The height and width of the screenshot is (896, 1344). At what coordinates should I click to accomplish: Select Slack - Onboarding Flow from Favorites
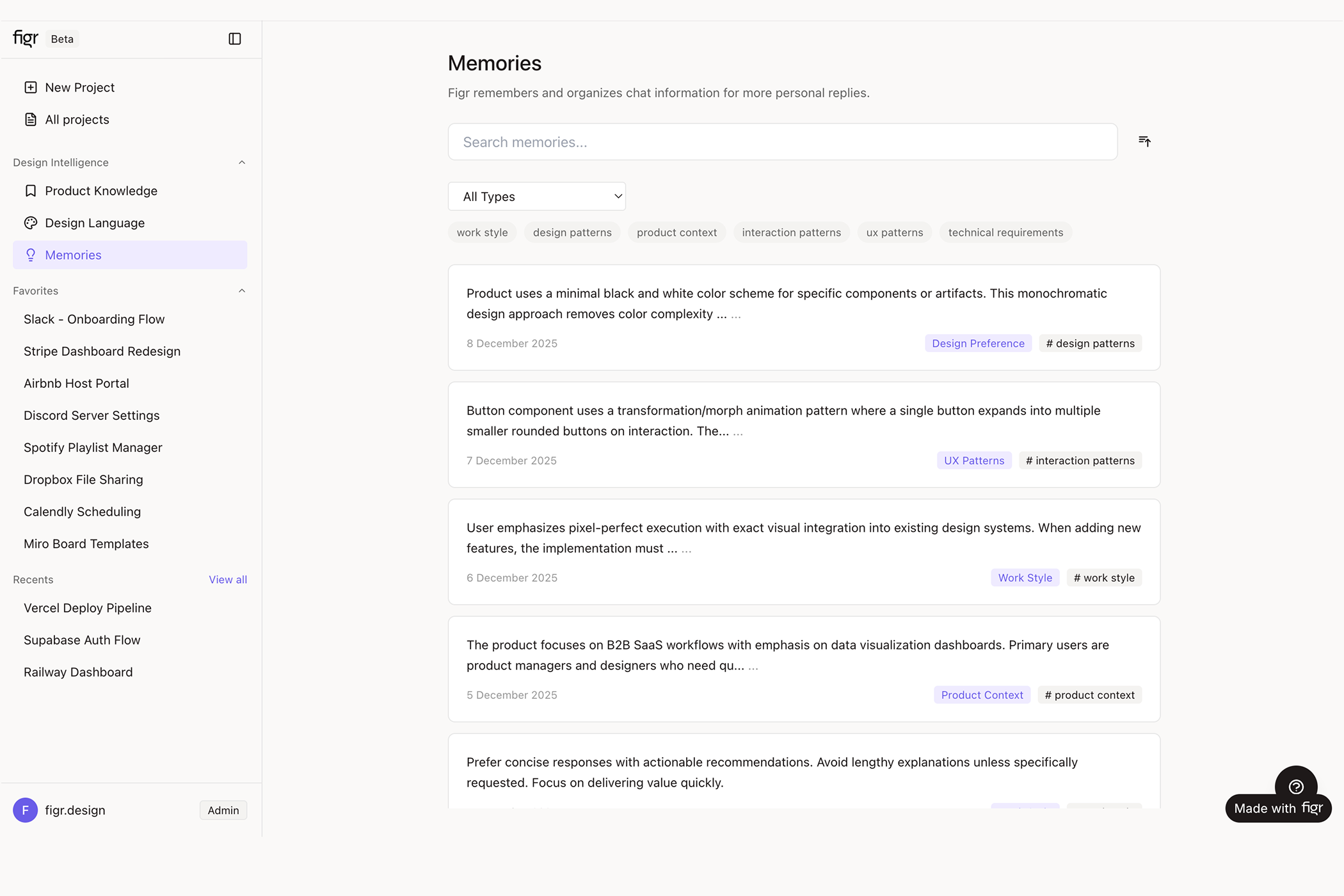pyautogui.click(x=94, y=319)
